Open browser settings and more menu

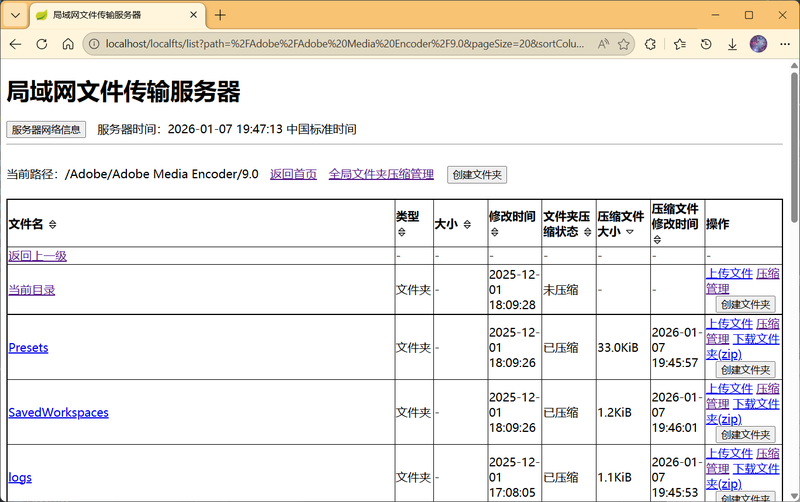[x=785, y=44]
